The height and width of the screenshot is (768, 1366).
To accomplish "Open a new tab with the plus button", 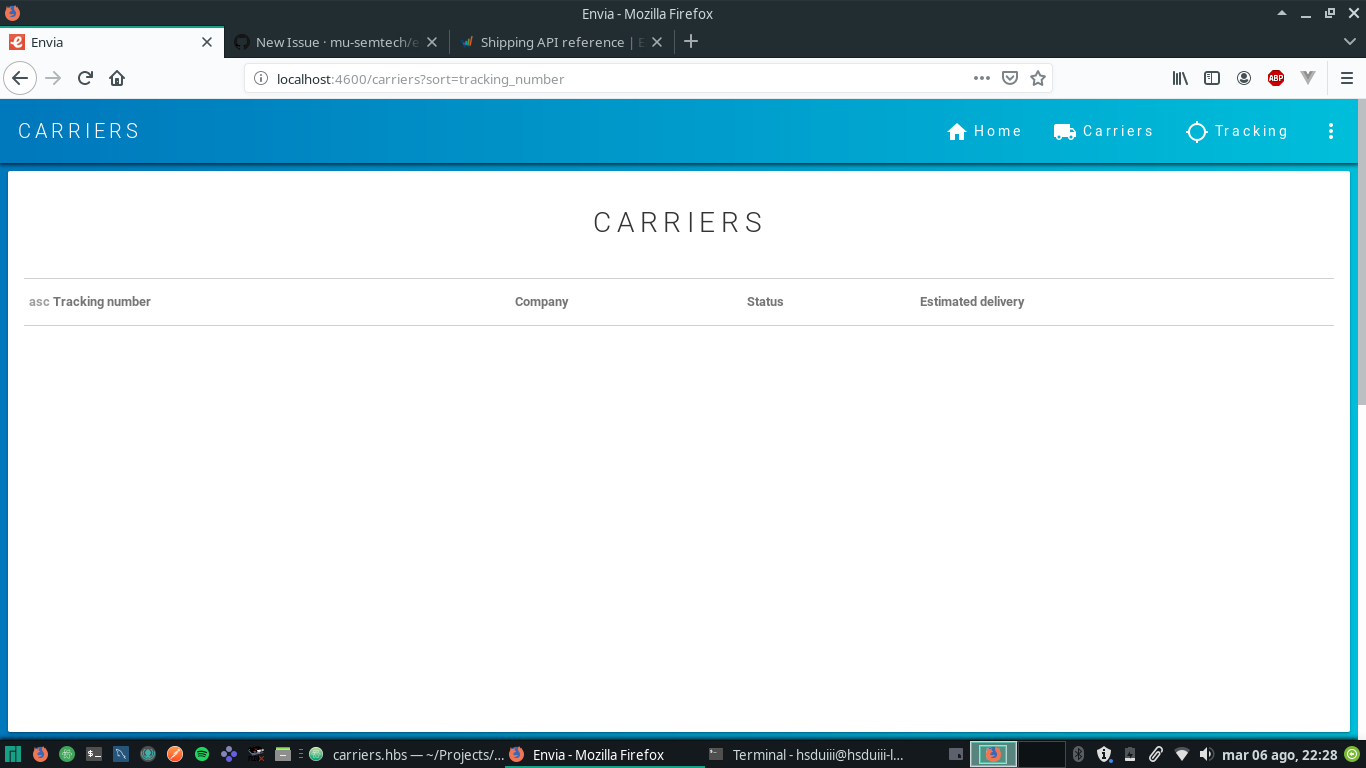I will (690, 42).
